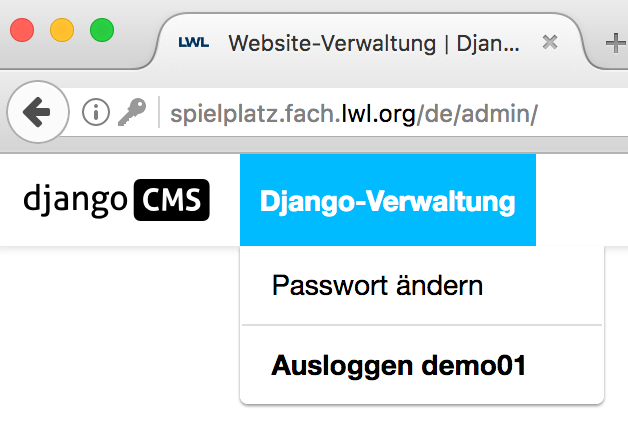Enter fullscreen using the green button

(x=102, y=30)
